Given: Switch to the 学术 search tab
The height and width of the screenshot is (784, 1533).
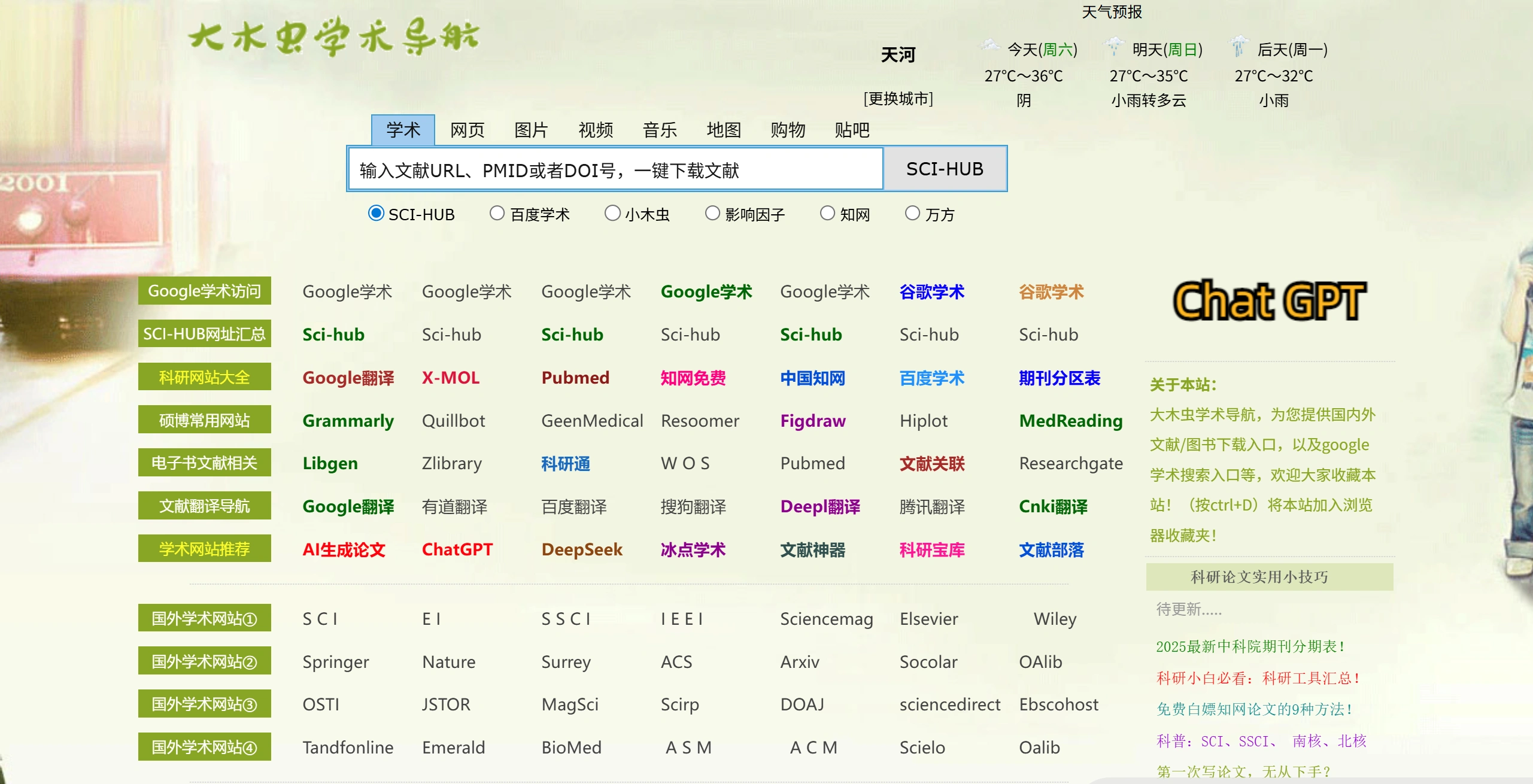Looking at the screenshot, I should (x=403, y=130).
